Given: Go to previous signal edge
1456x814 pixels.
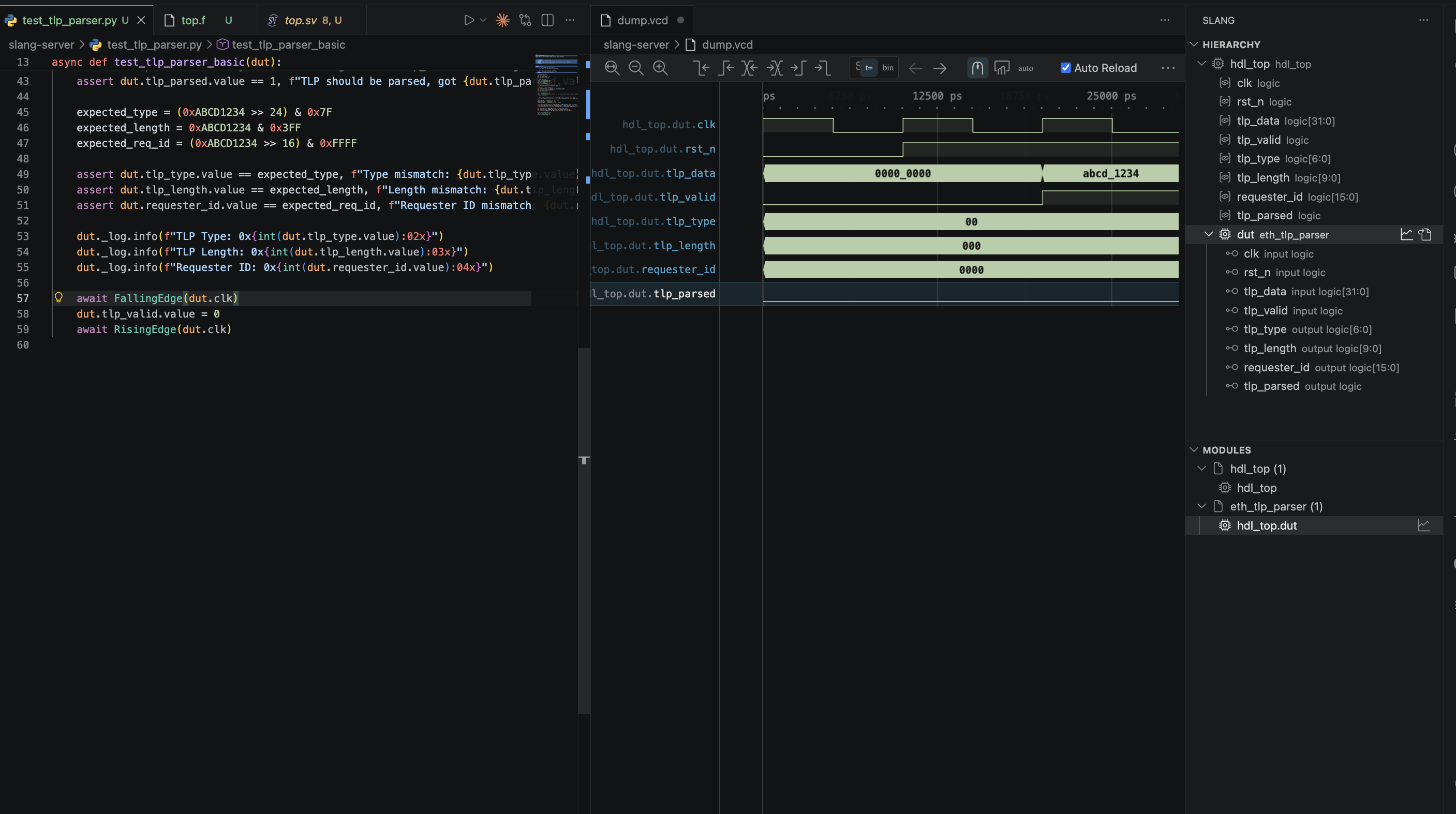Looking at the screenshot, I should coord(750,68).
